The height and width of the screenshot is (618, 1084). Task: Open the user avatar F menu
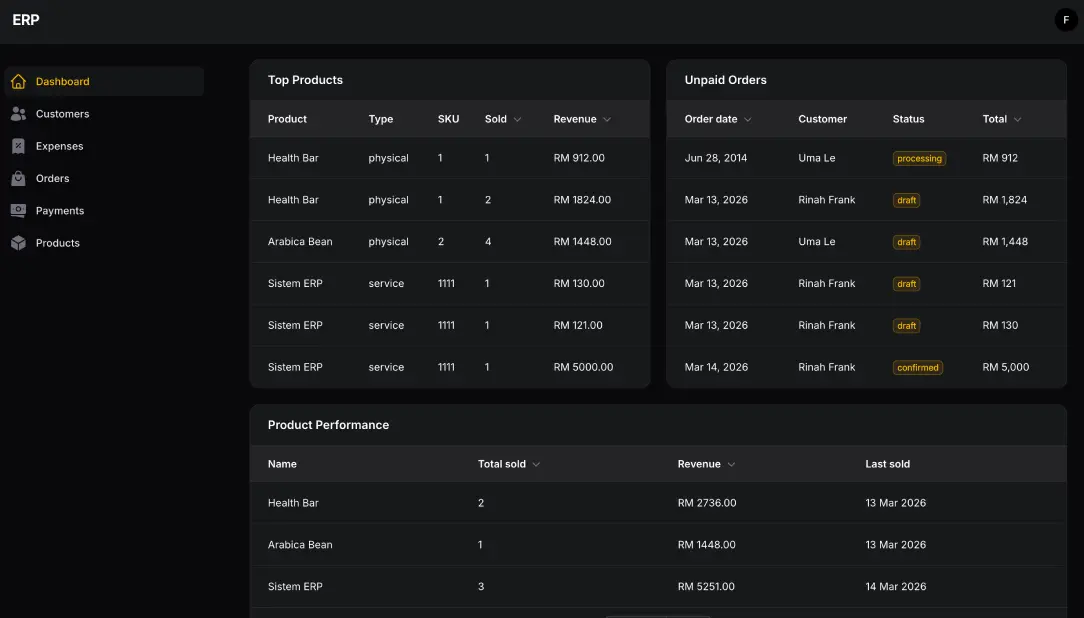(1065, 20)
